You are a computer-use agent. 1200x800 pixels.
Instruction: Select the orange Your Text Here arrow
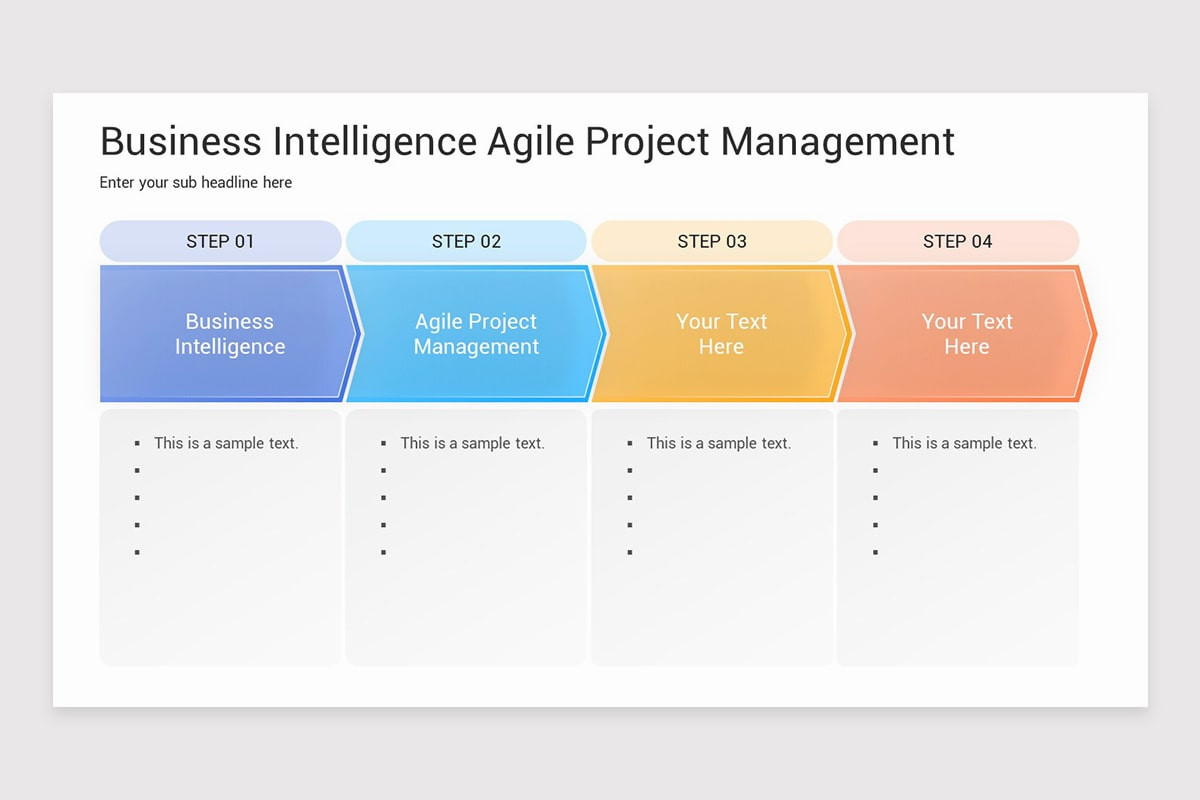tap(967, 334)
